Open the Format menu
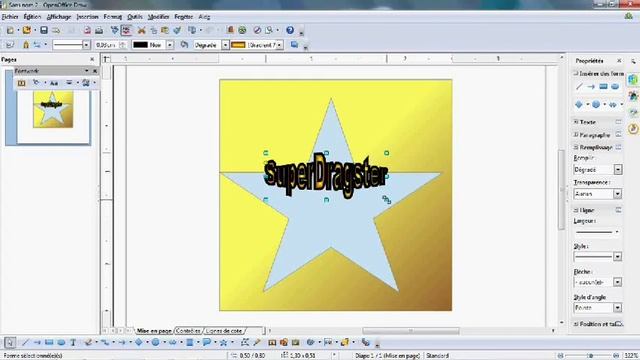 pos(113,17)
